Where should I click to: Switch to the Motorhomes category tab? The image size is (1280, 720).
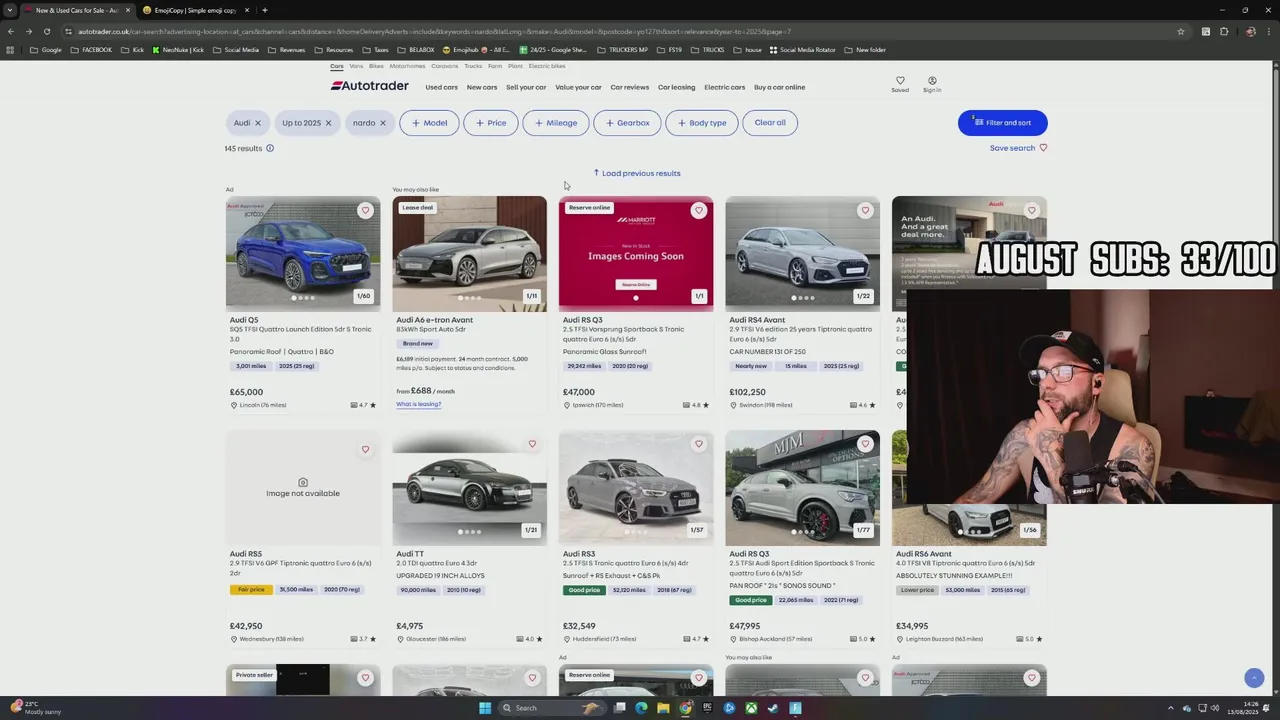tap(407, 66)
